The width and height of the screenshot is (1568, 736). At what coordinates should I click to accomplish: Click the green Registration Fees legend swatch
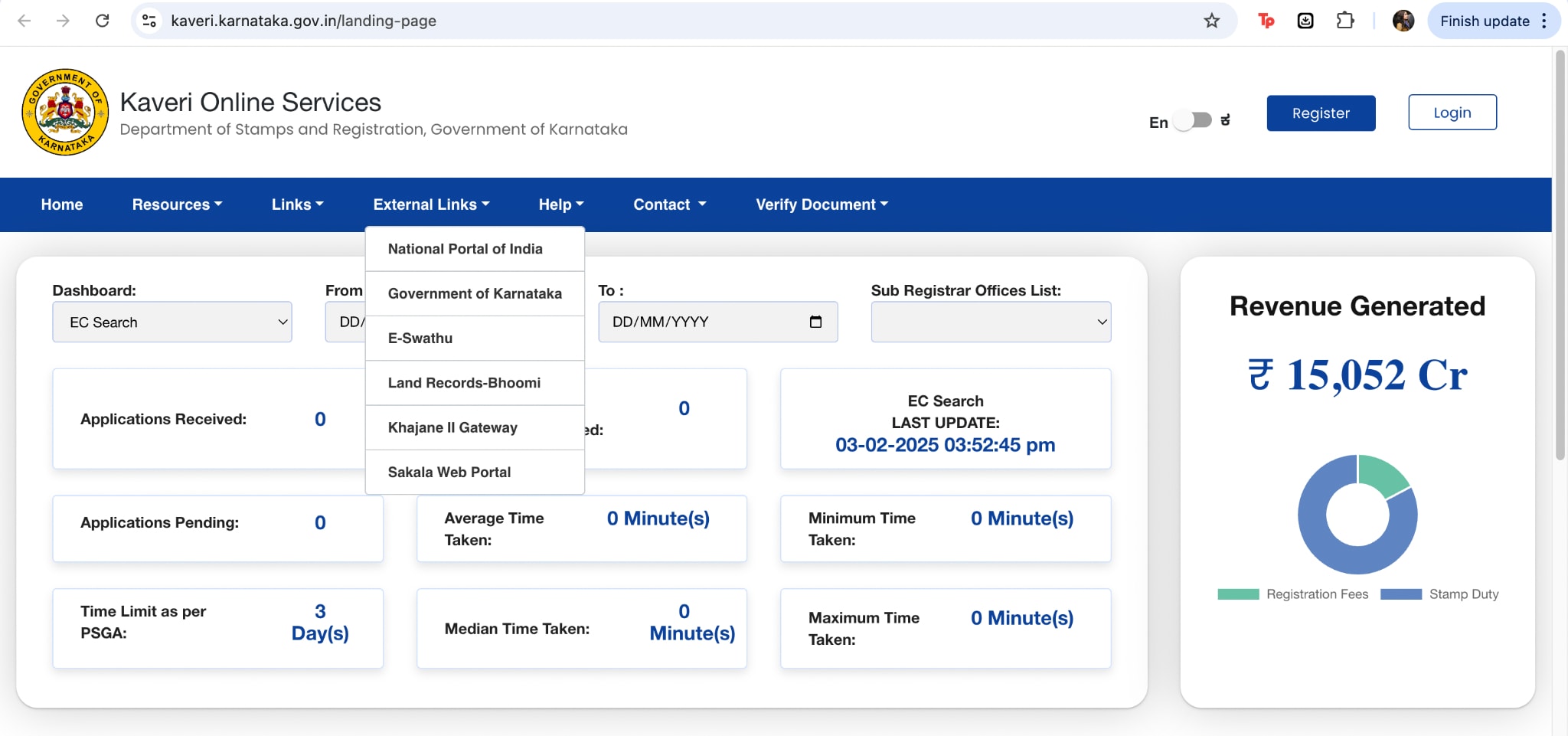(x=1238, y=594)
